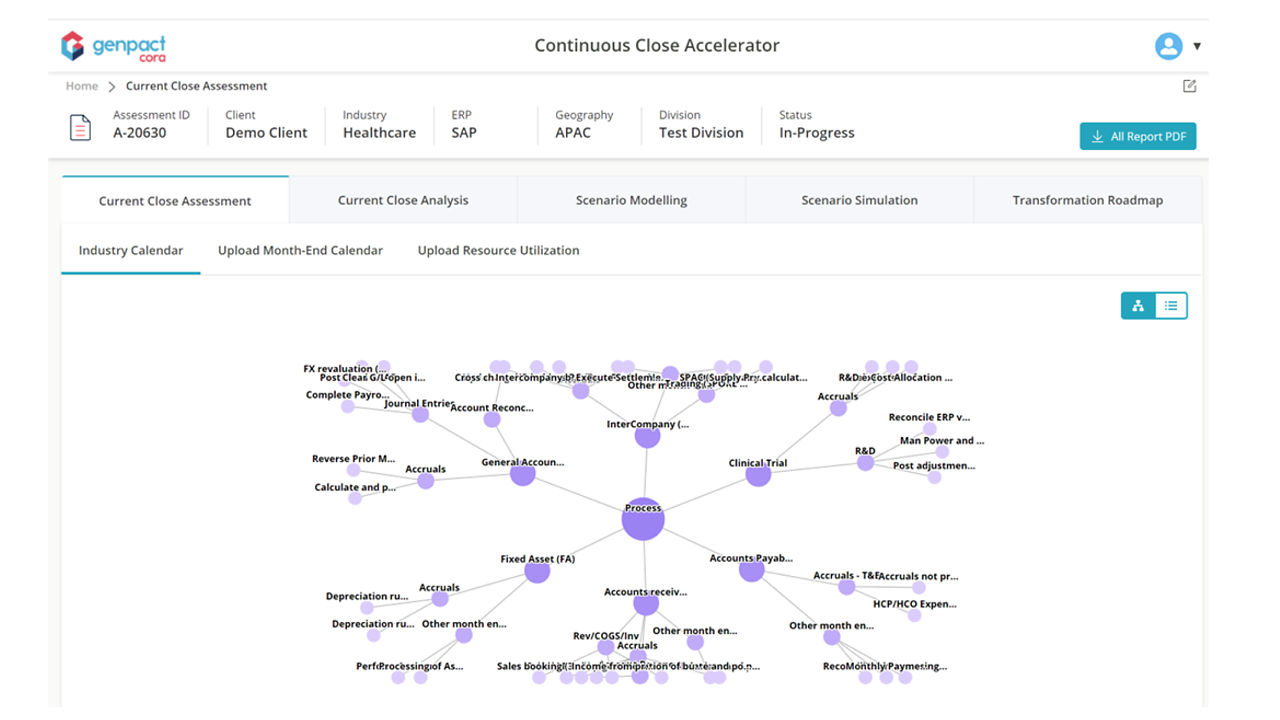Screen dimensions: 1280x720
Task: Click the Accounts Payable node
Action: pyautogui.click(x=751, y=570)
